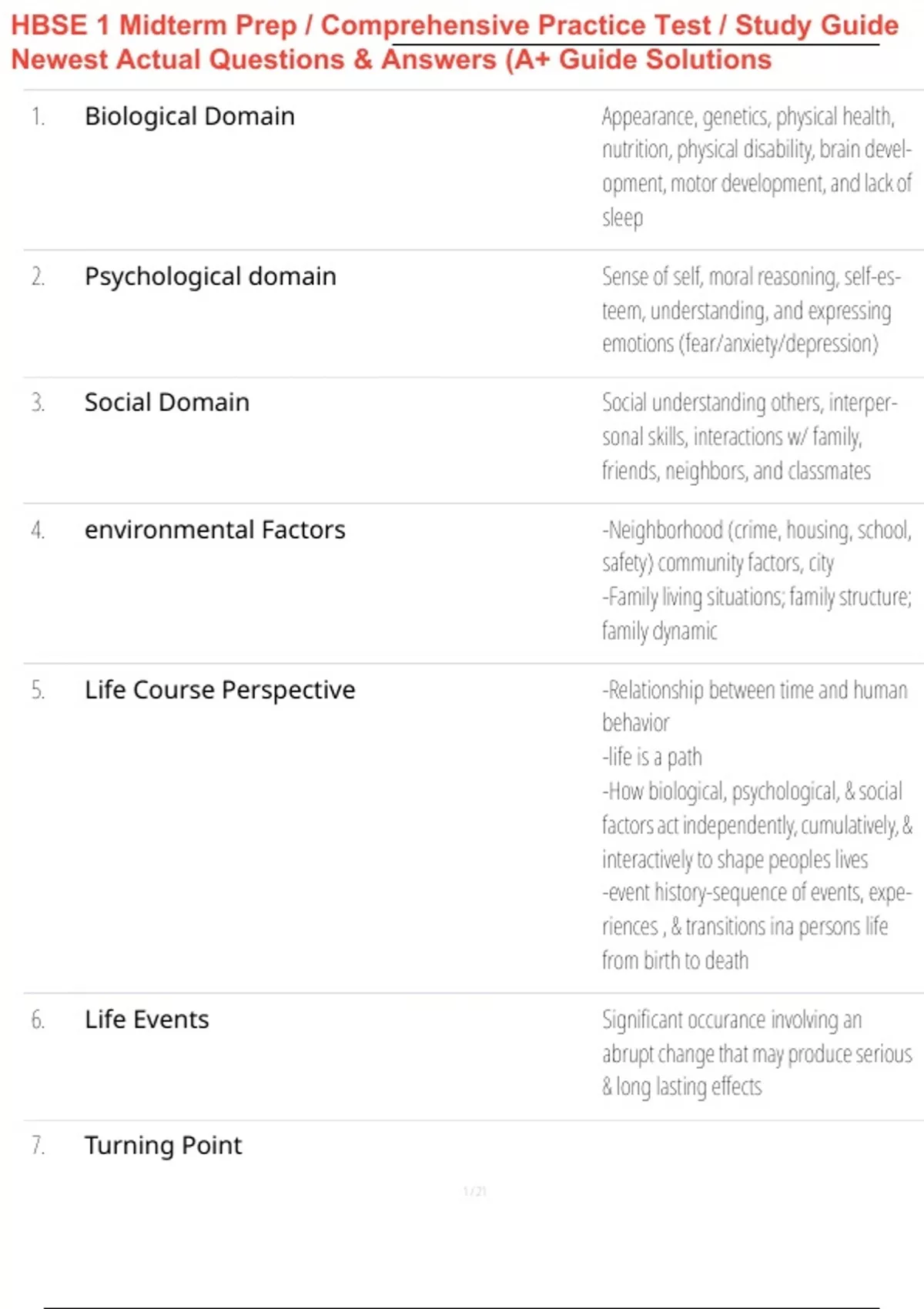Click the number 5 row marker
Screen dimensions: 924x1309
pyautogui.click(x=38, y=690)
